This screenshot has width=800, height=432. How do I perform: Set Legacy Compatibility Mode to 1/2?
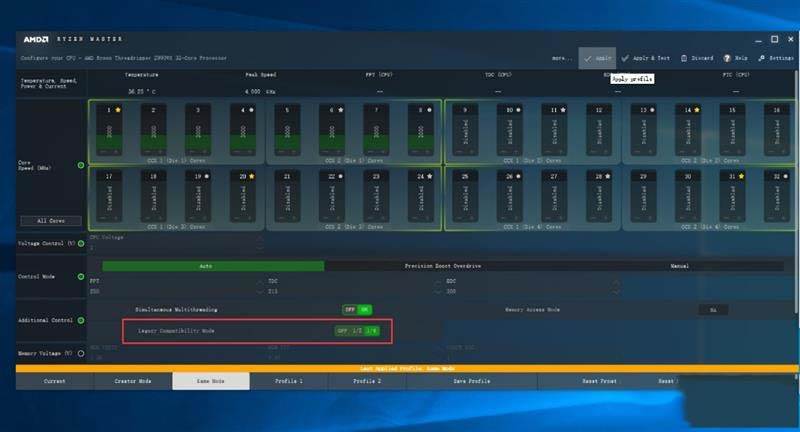(x=357, y=330)
